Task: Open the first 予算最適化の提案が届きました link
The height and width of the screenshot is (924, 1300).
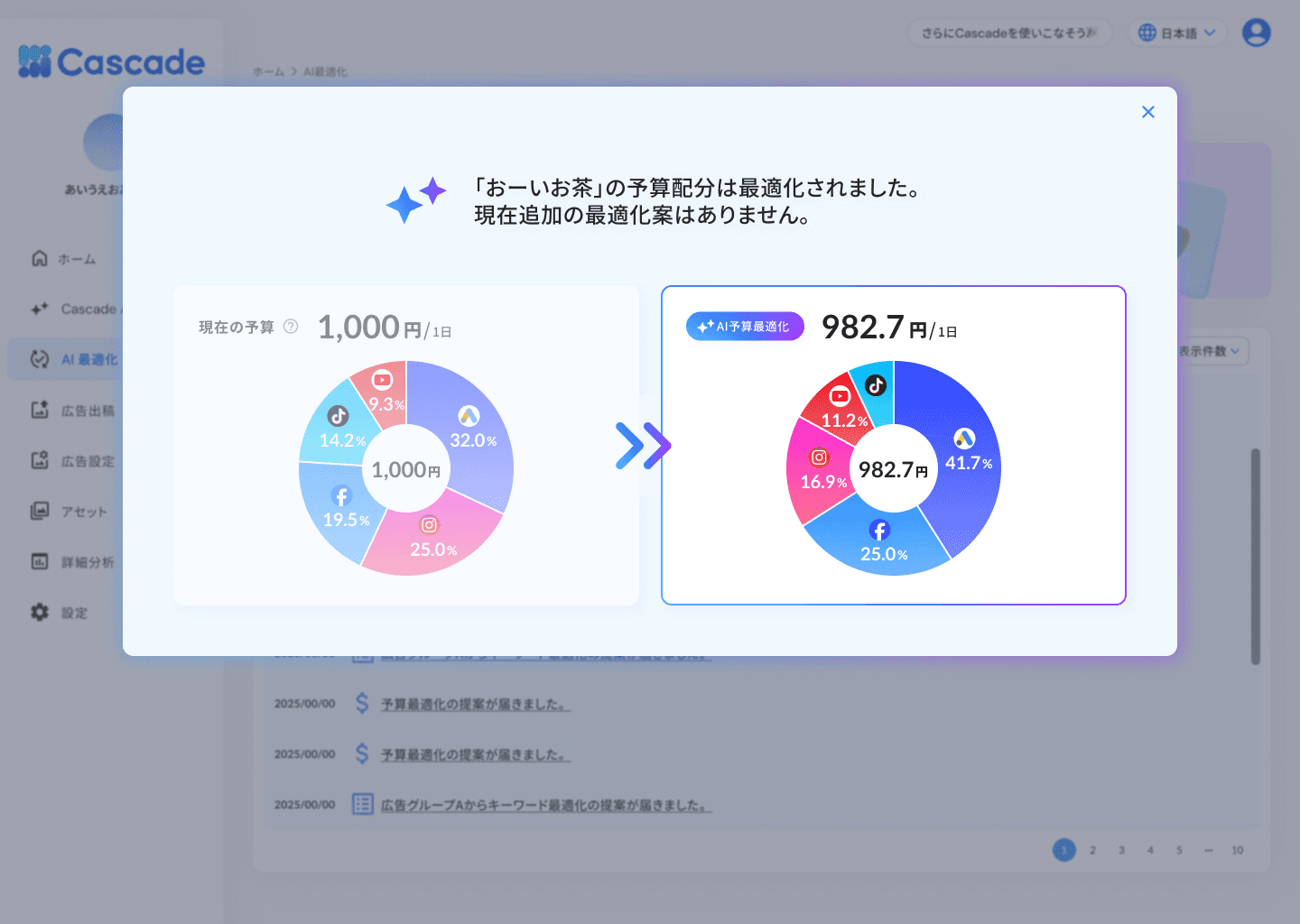Action: point(475,704)
